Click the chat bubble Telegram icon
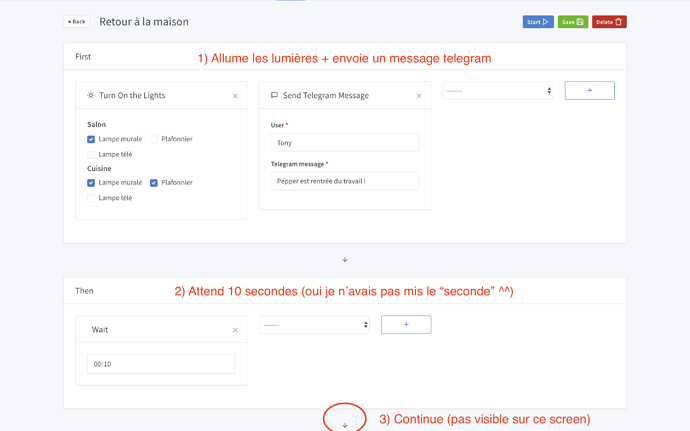 click(274, 95)
